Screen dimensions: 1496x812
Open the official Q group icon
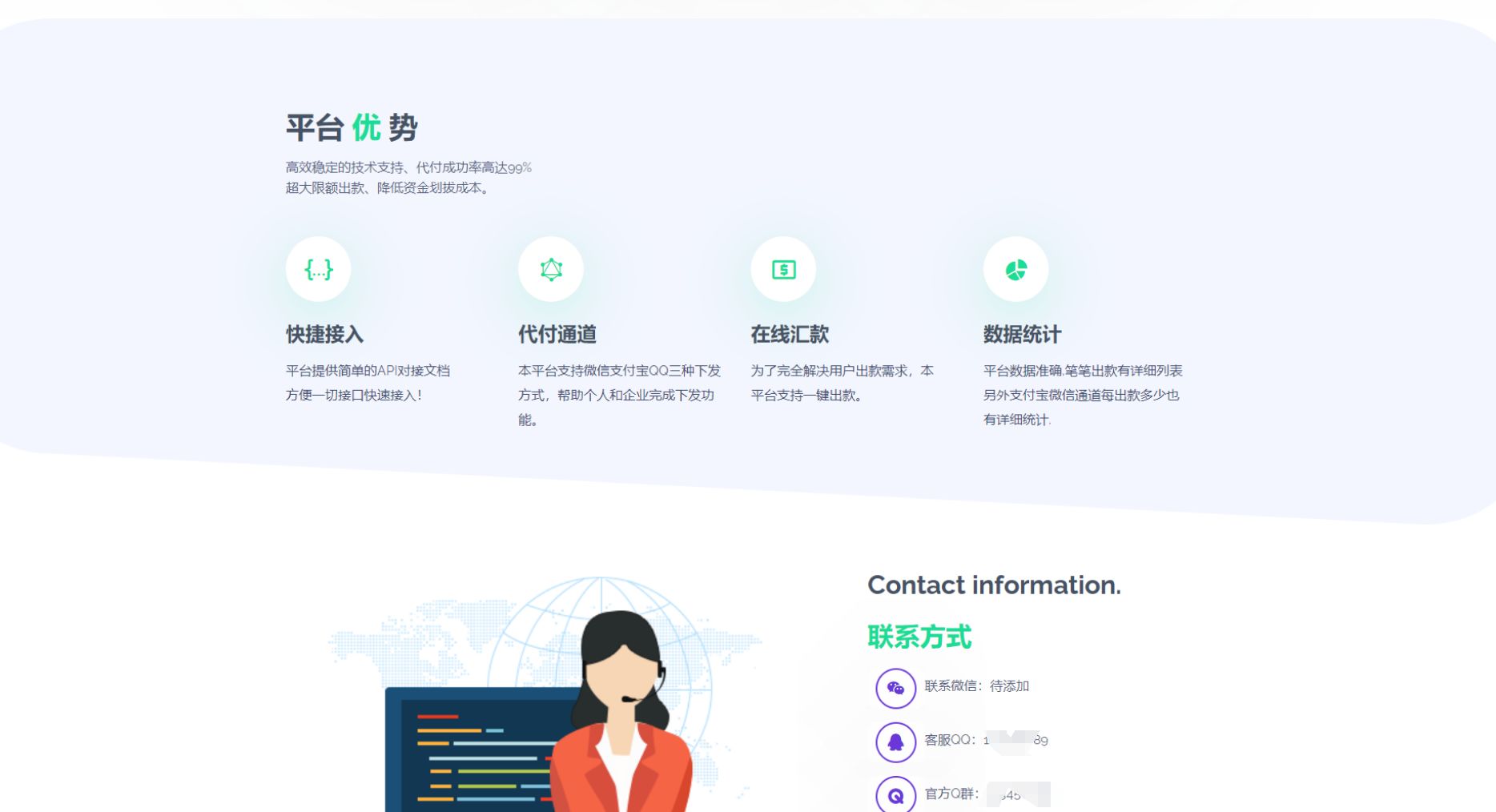(896, 795)
